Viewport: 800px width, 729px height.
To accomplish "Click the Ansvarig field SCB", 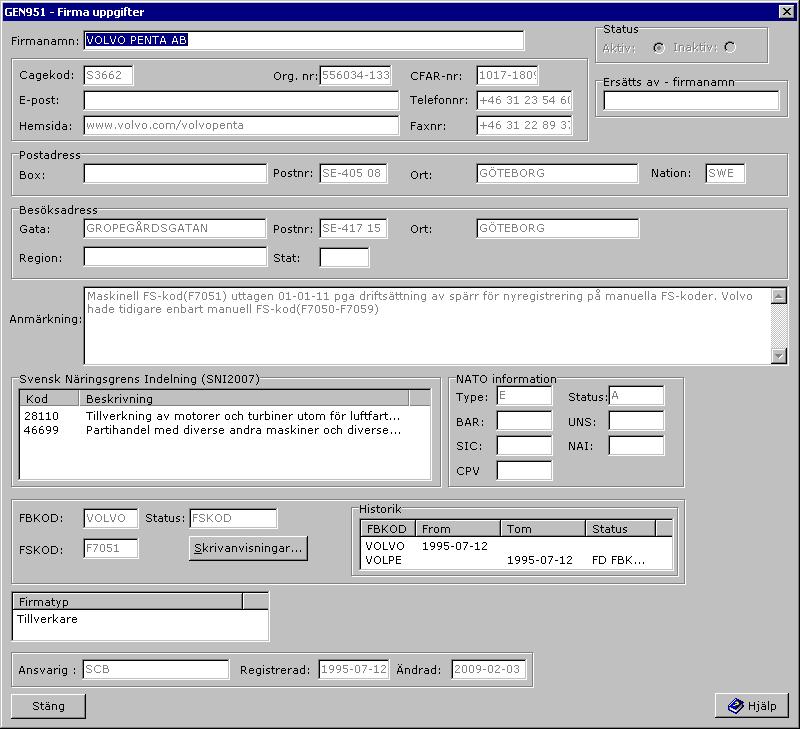I will (156, 669).
